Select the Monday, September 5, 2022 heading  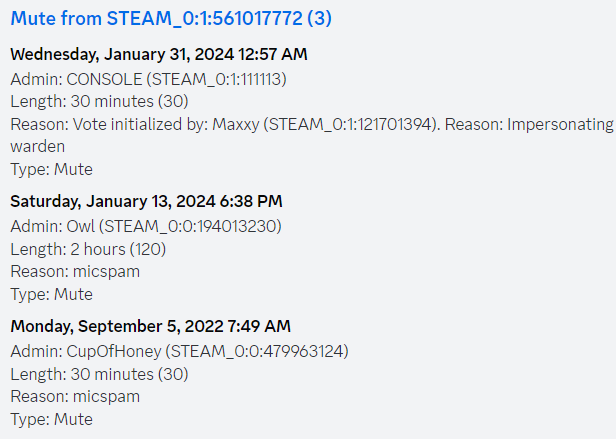coord(150,327)
